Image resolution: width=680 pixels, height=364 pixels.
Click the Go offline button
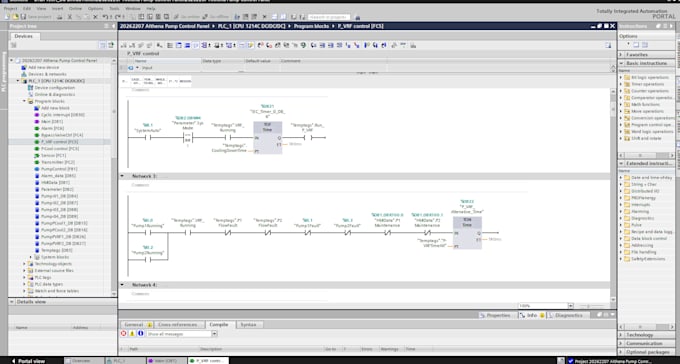[x=216, y=17]
